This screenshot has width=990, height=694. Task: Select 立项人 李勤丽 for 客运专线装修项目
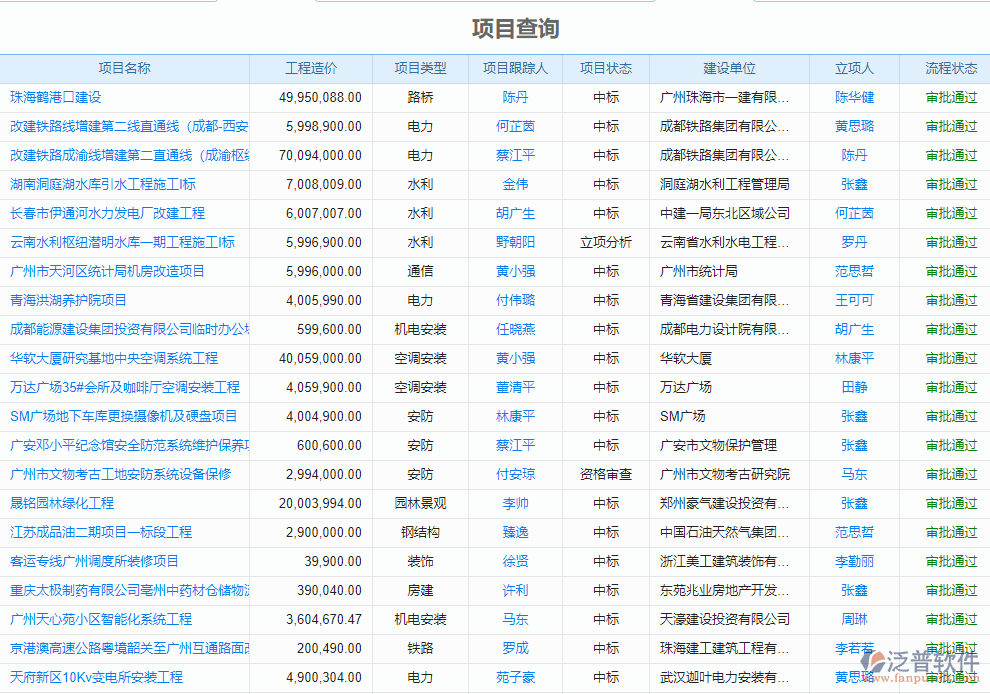tap(853, 561)
